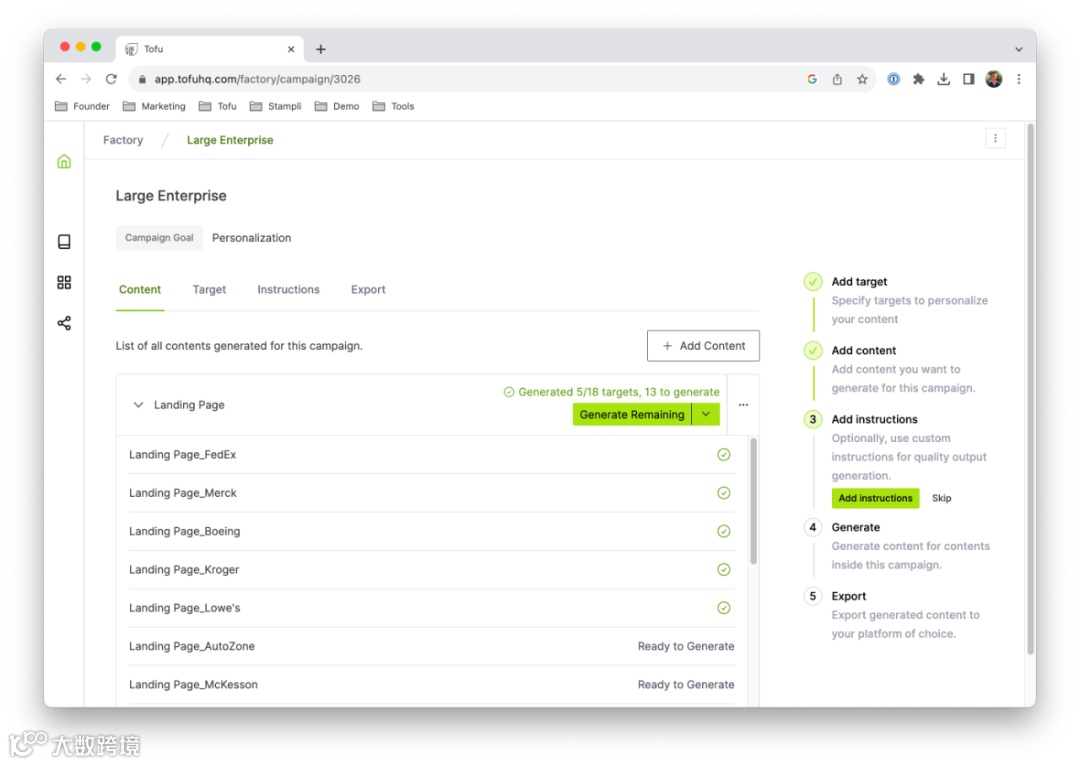Viewport: 1080px width, 765px height.
Task: Select the Export step heading in checklist
Action: [x=849, y=596]
